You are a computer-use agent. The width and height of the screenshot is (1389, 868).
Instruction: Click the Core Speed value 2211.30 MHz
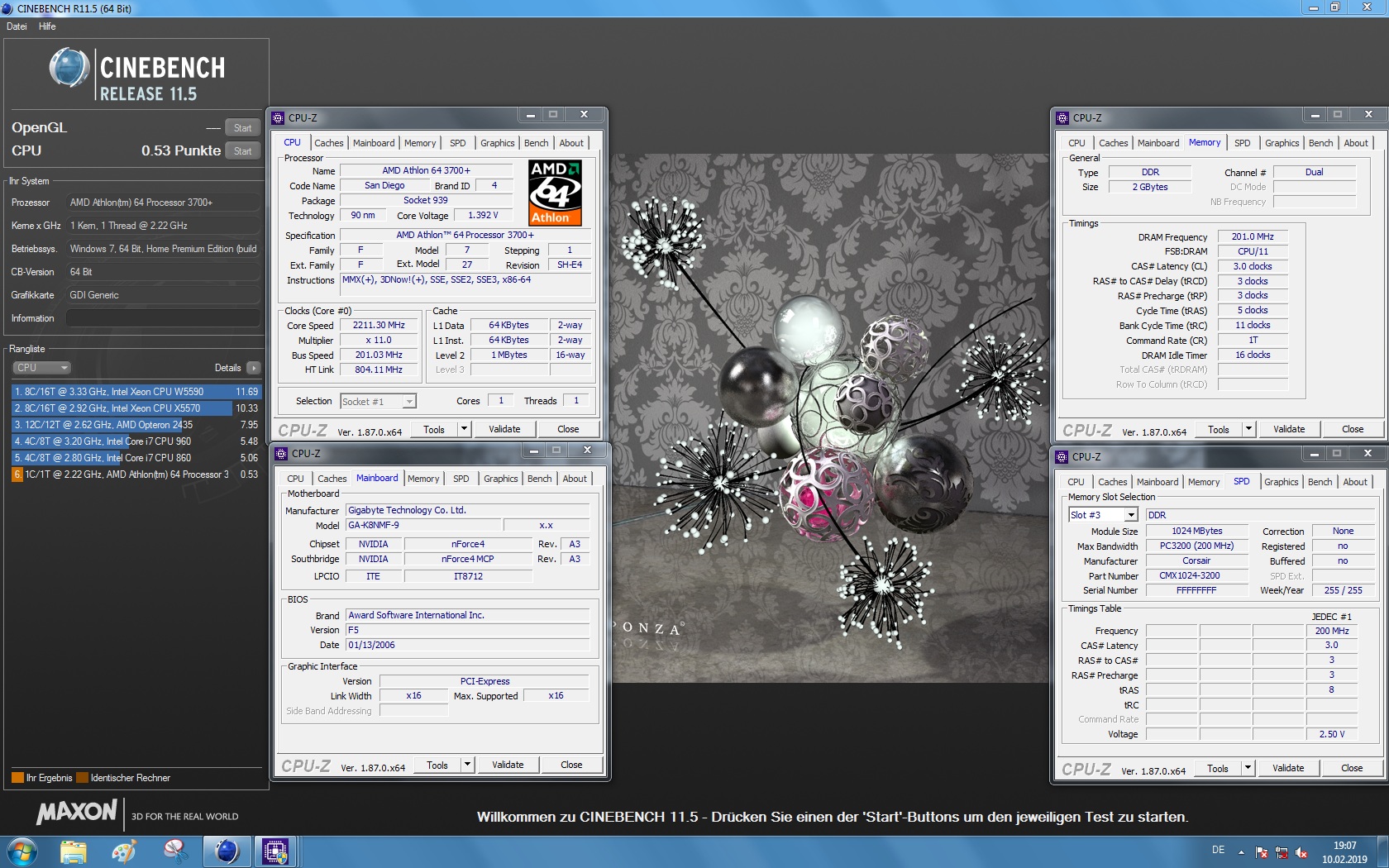(x=379, y=326)
